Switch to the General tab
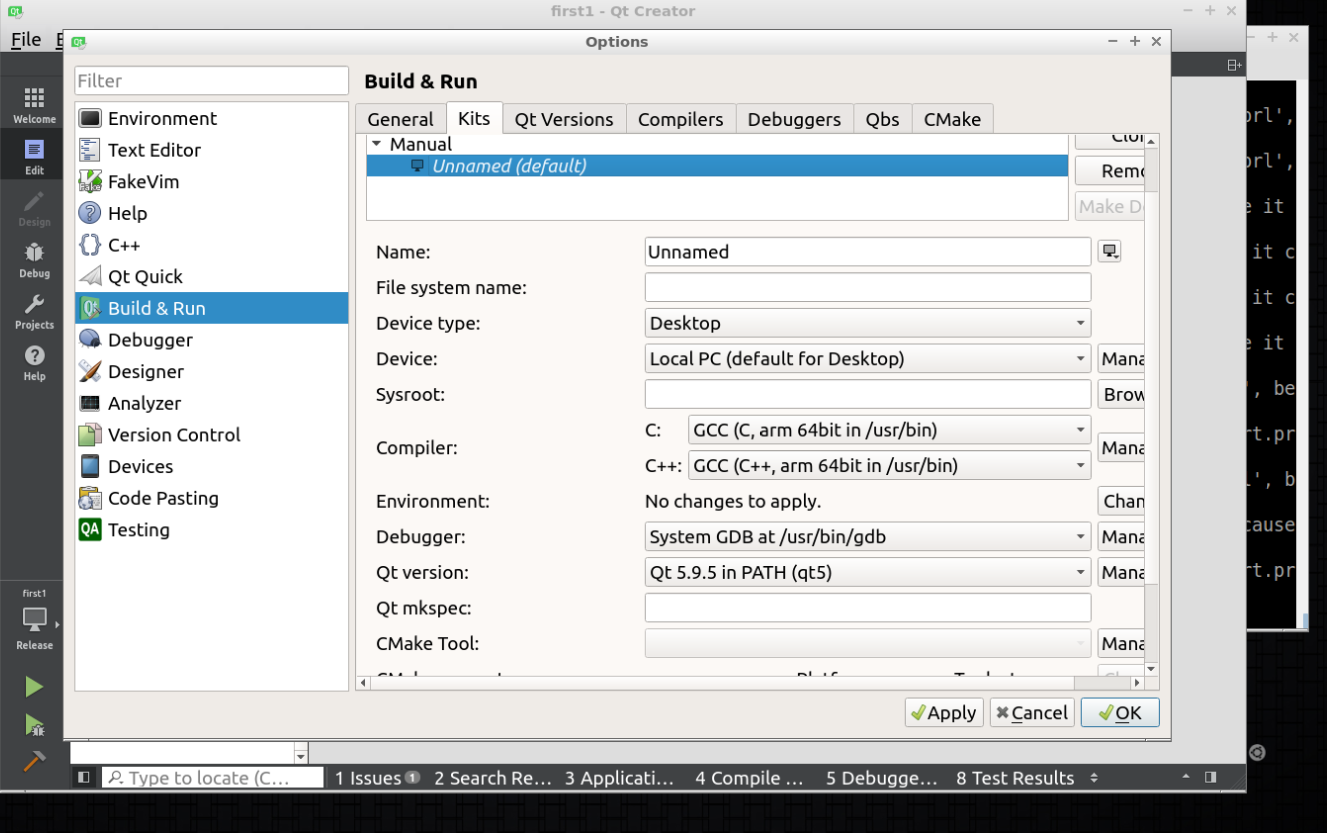This screenshot has height=833, width=1327. [x=400, y=119]
